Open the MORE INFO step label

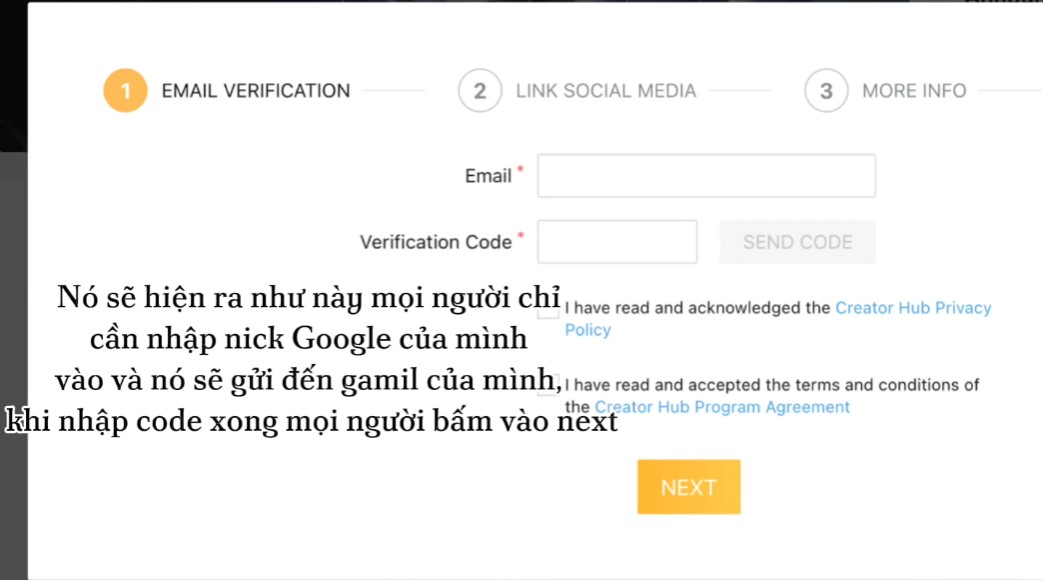[x=914, y=91]
